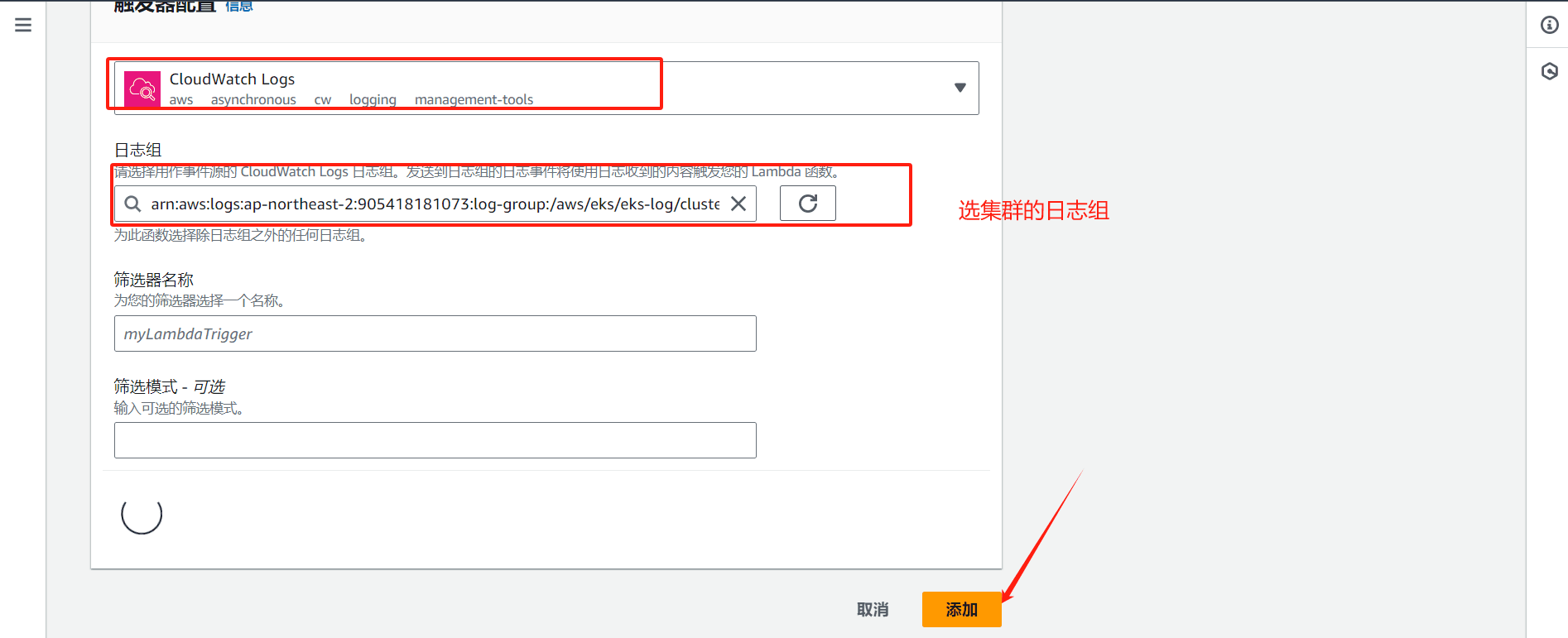Expand the trigger source dropdown arrow
This screenshot has width=1568, height=638.
960,88
